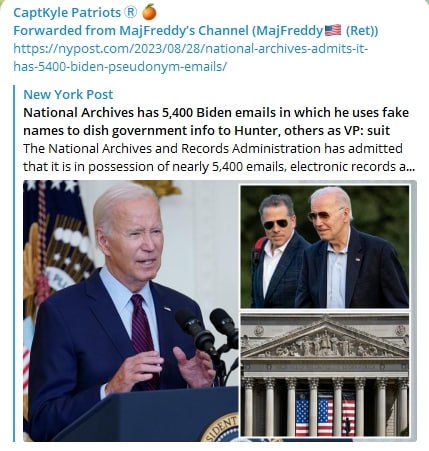Click the 'has-5400-biden-pseudonym-emails/' URL line
429x451 pixels.
[x=120, y=67]
